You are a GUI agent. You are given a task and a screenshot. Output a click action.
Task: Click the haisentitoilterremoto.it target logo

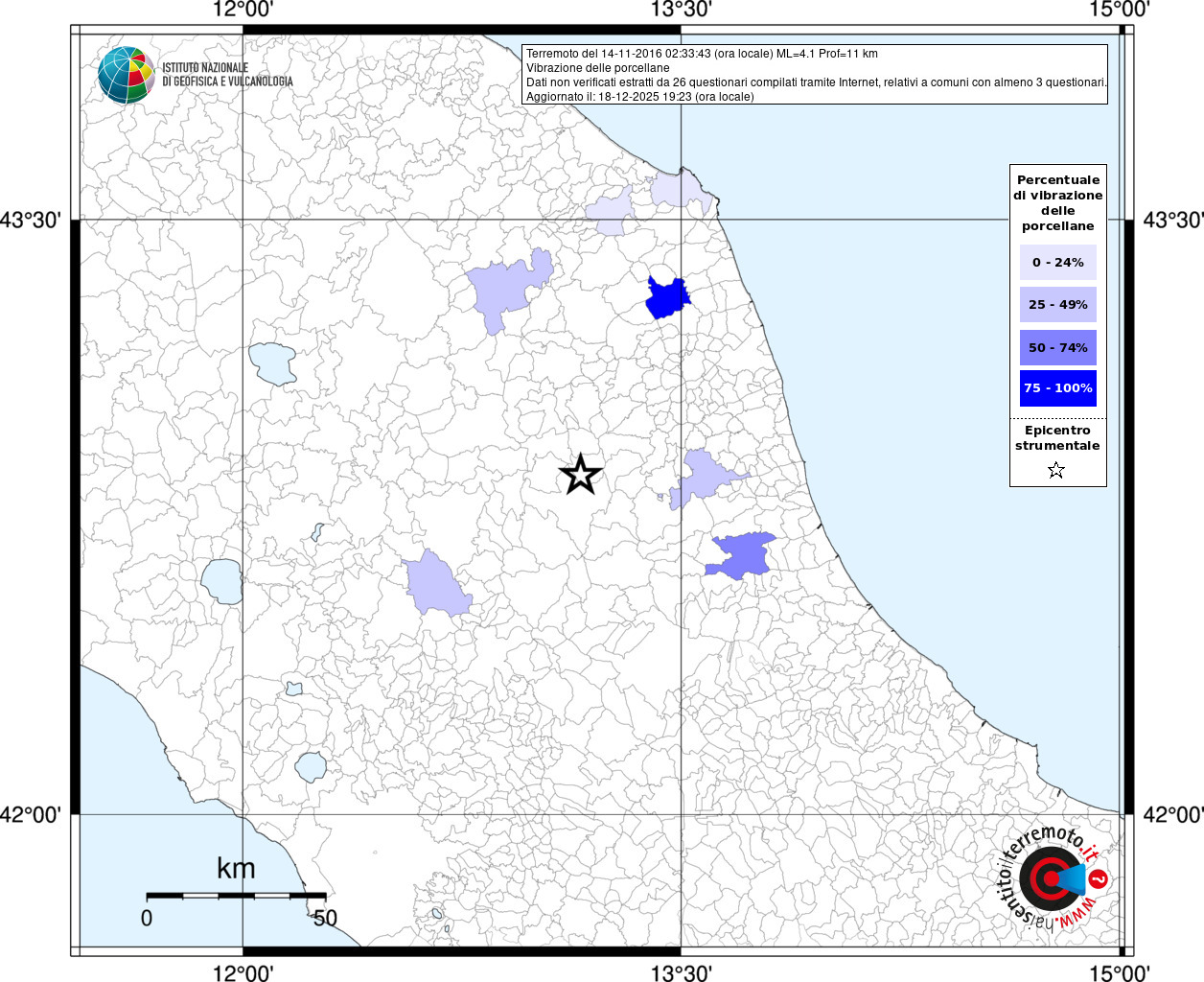point(1050,878)
